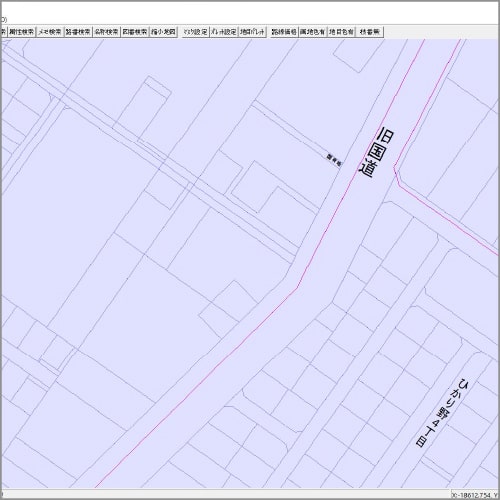Click the メモ検索 memo search button

click(x=50, y=32)
